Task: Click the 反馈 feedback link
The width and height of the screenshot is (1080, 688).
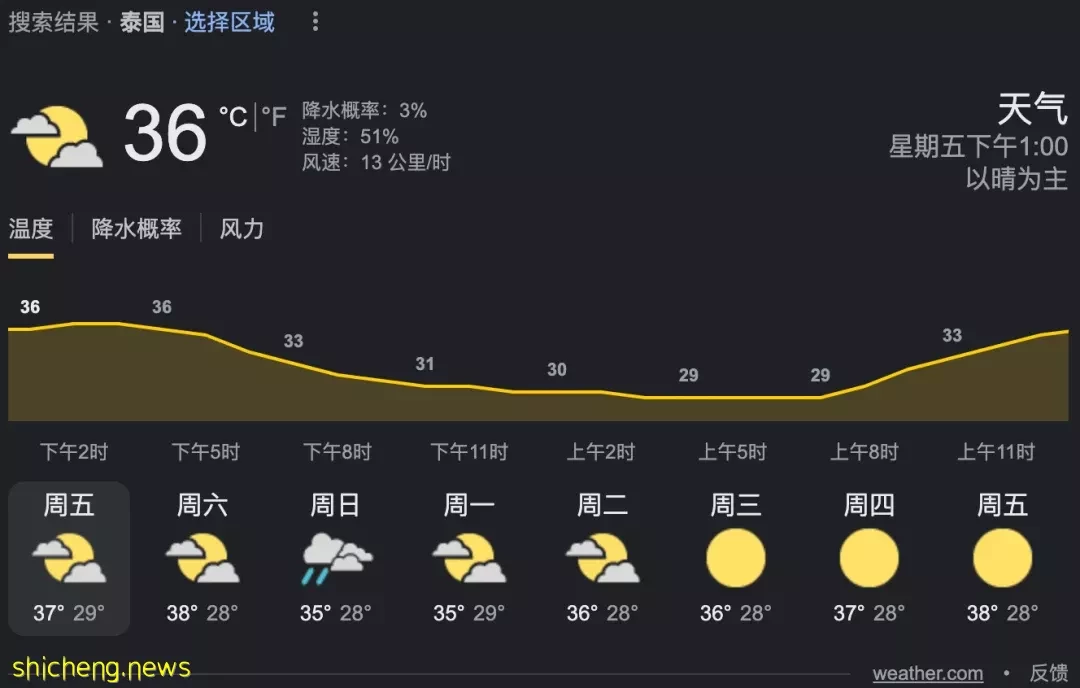Action: click(x=1048, y=673)
